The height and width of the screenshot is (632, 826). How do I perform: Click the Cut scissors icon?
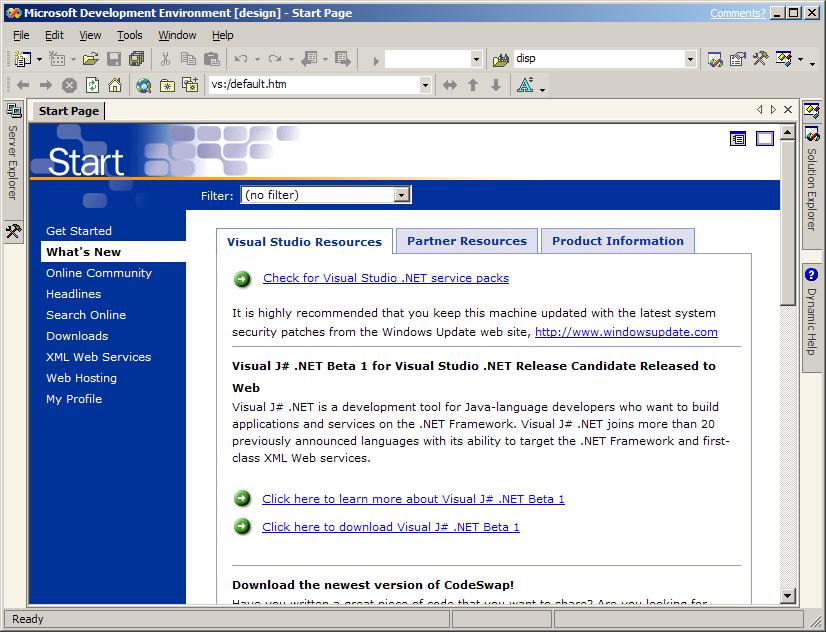pyautogui.click(x=165, y=59)
